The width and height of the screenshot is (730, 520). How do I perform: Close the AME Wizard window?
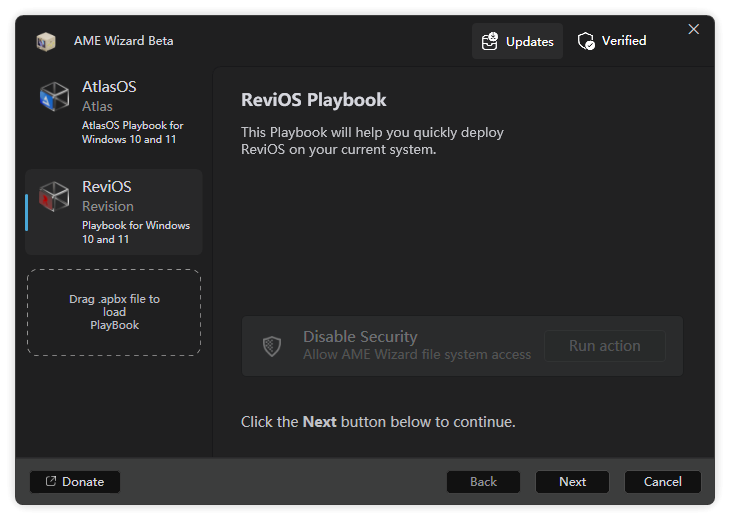(x=694, y=30)
